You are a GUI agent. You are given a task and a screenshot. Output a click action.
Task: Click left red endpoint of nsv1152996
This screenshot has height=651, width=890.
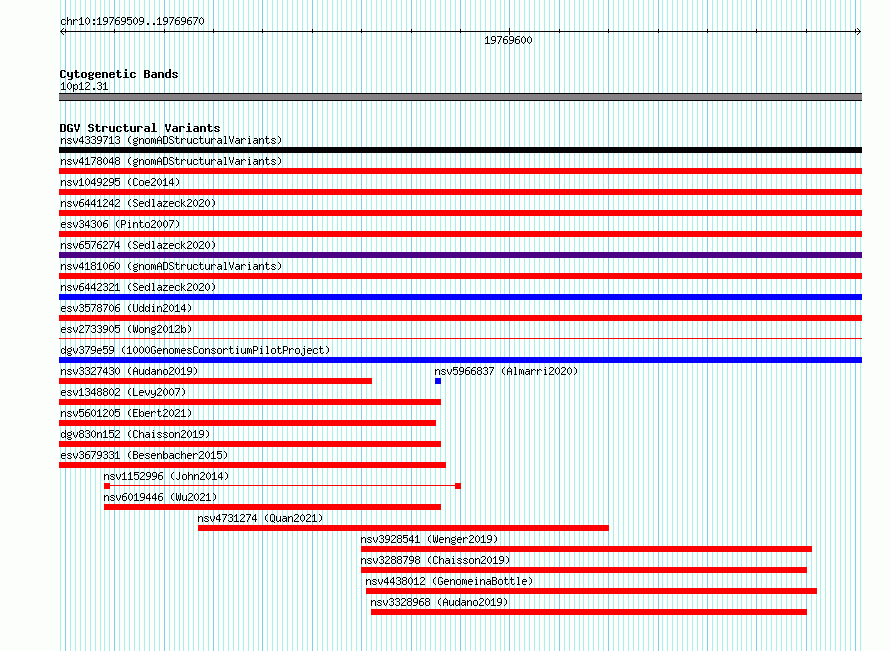pos(107,486)
